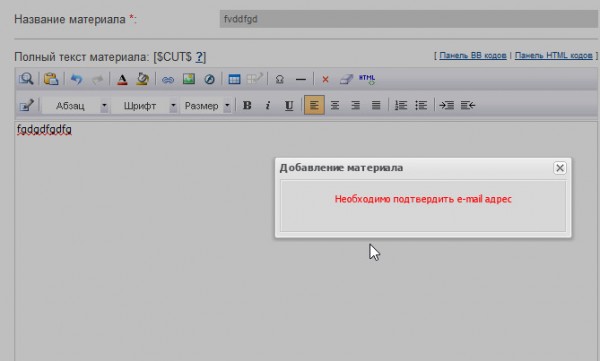Center align the text

[x=335, y=105]
